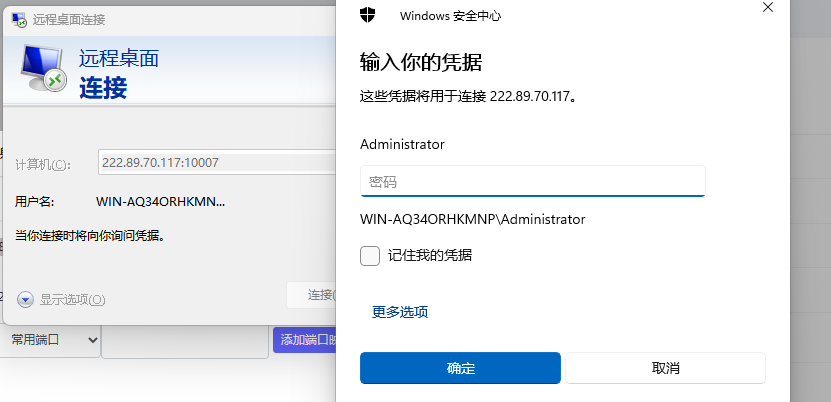The height and width of the screenshot is (402, 831).
Task: Open the 常用端口 dropdown
Action: (50, 340)
